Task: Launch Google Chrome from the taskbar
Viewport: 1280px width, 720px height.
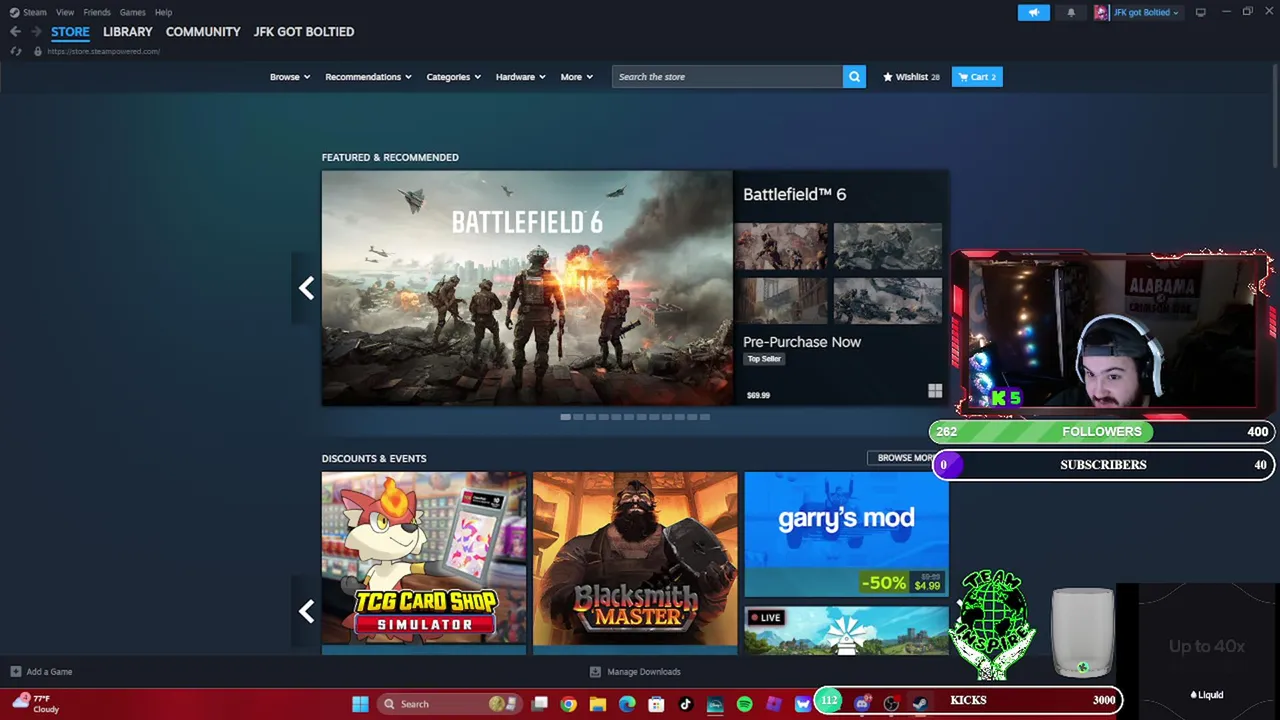Action: [568, 704]
